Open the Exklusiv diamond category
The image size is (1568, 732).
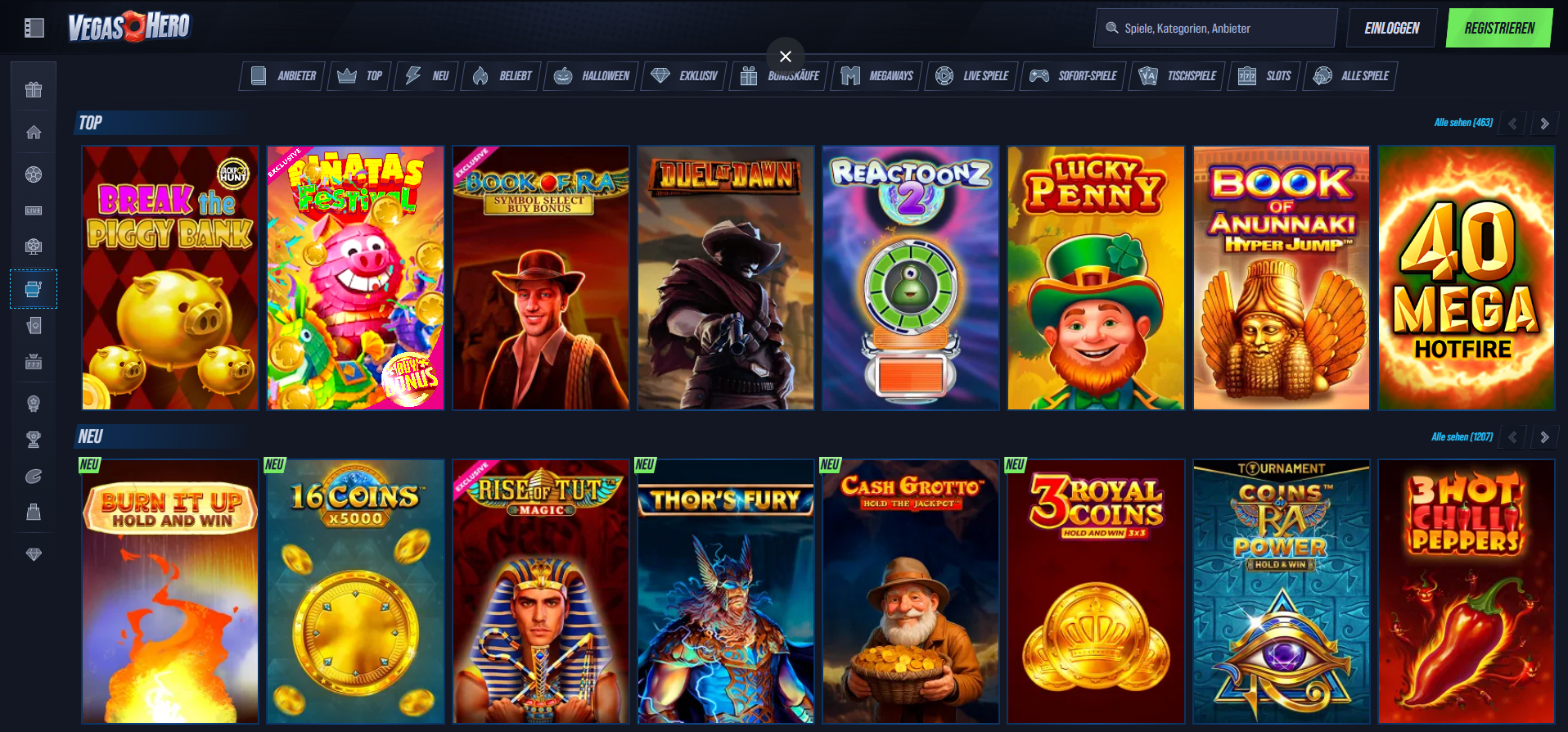pos(683,76)
